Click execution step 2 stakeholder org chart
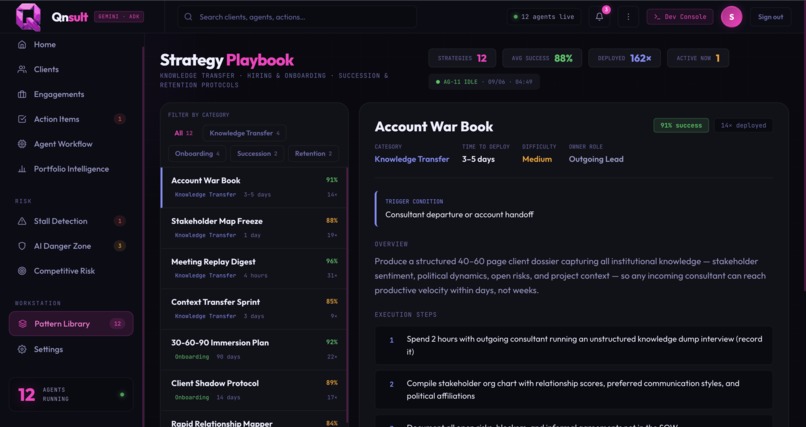This screenshot has width=806, height=427. [573, 389]
